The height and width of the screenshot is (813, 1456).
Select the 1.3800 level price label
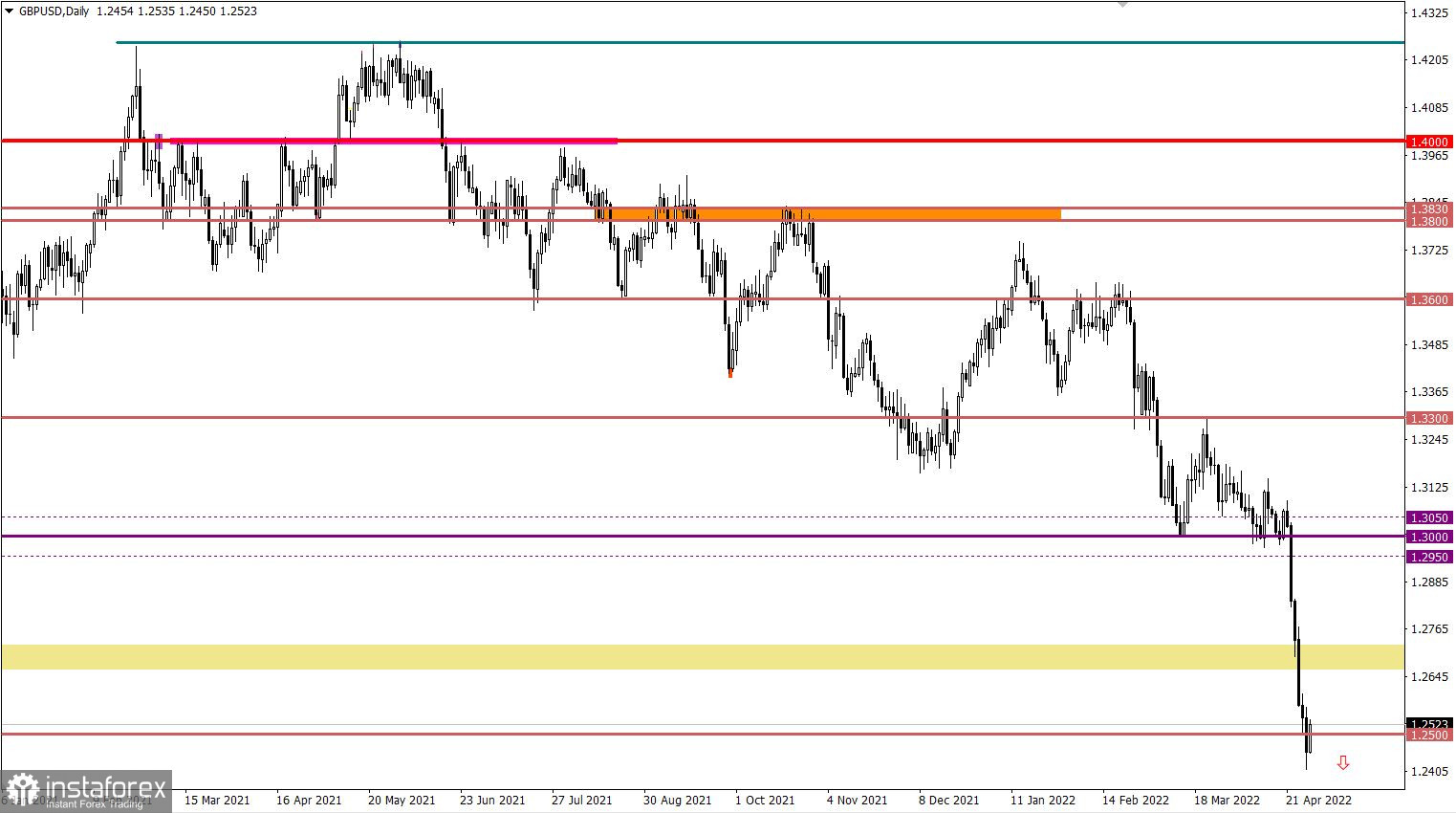1430,221
